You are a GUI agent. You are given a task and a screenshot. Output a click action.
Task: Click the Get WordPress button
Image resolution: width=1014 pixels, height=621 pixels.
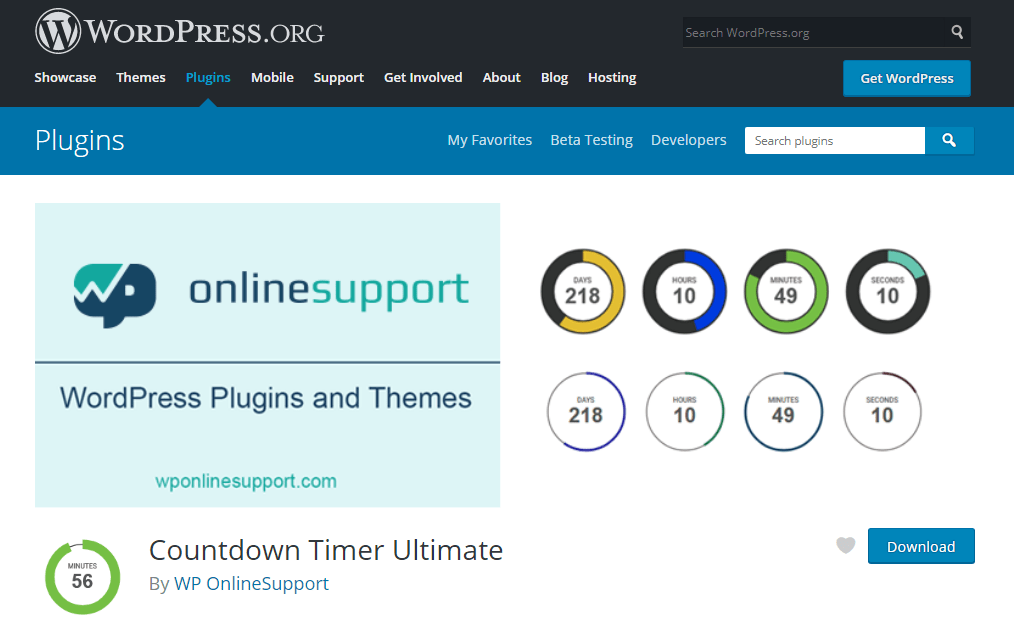pos(907,78)
